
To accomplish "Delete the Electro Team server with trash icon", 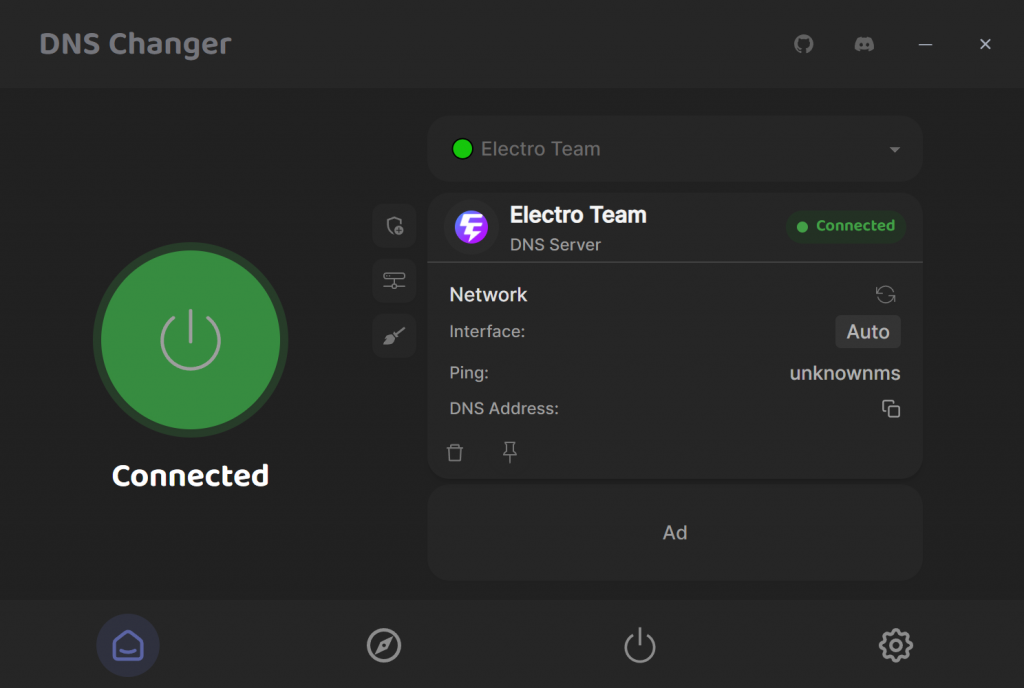I will [x=455, y=452].
